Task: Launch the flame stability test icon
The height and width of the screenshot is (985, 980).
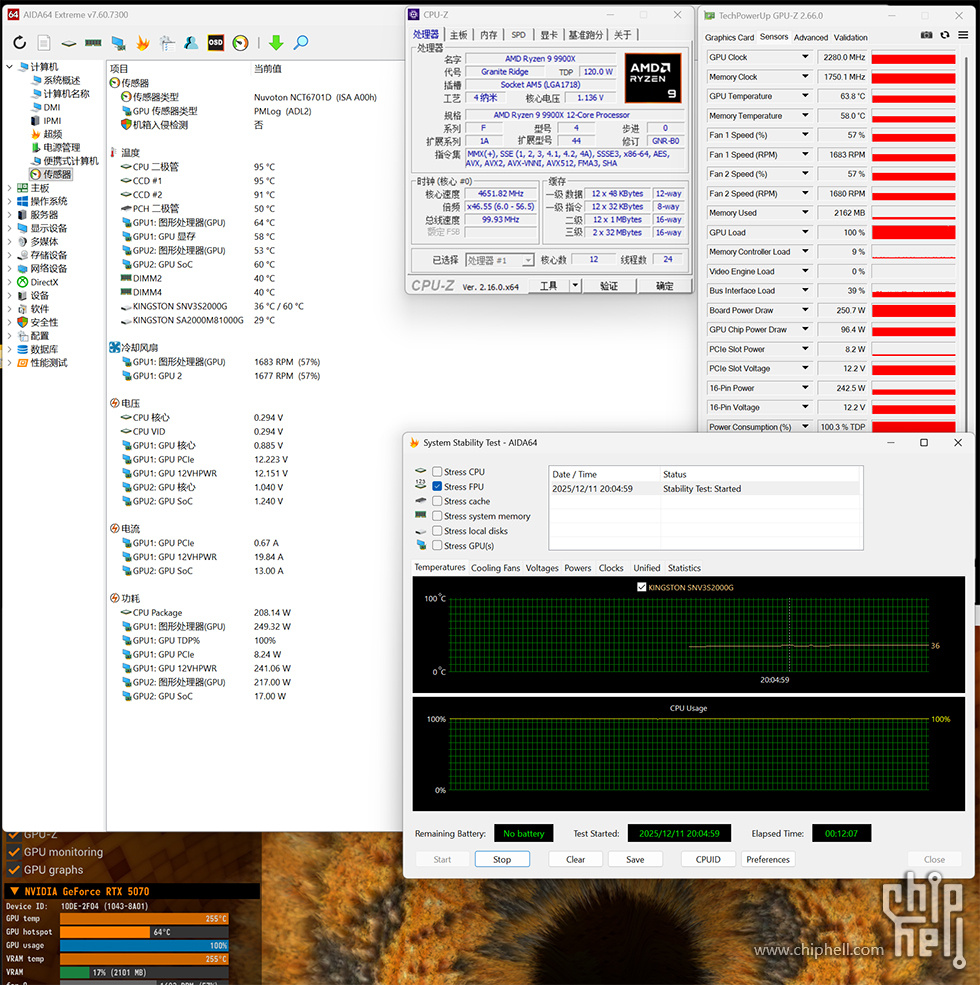Action: [x=143, y=43]
